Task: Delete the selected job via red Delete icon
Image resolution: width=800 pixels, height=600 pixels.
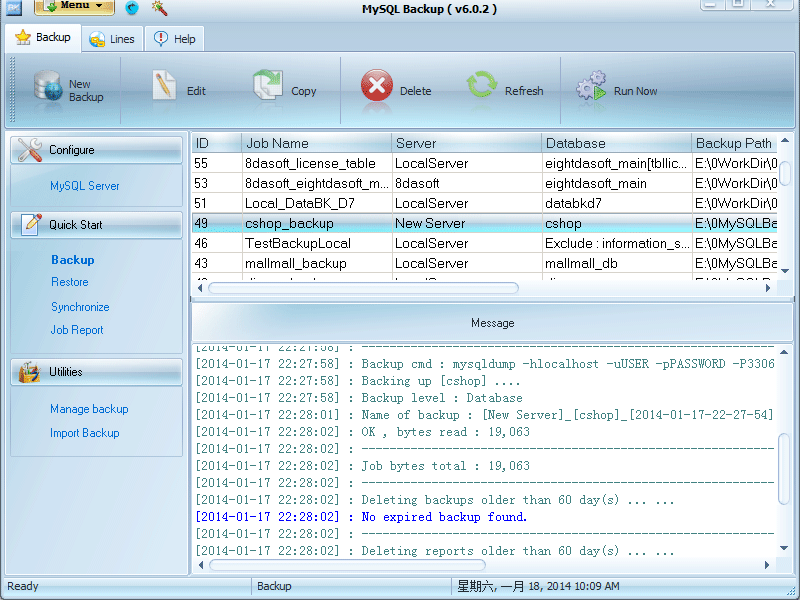Action: (x=377, y=86)
